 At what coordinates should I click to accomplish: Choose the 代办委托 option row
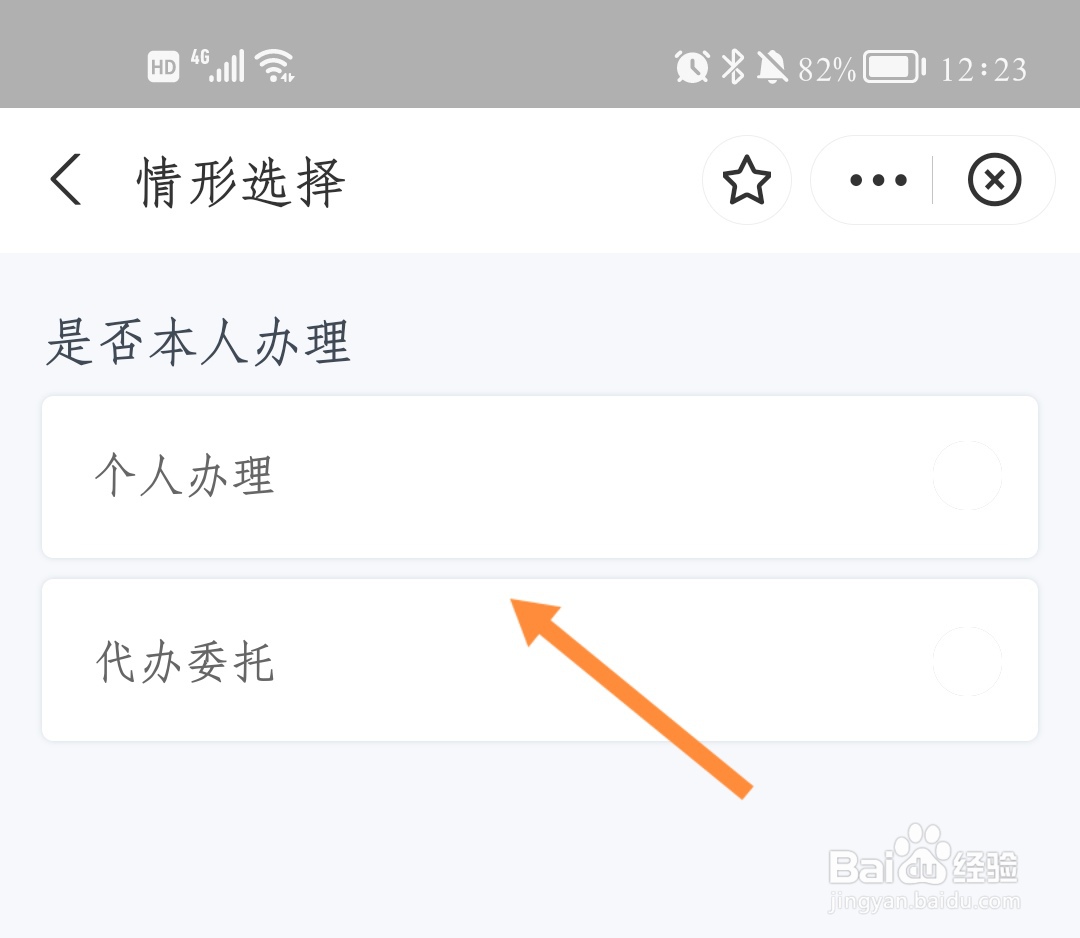[540, 660]
